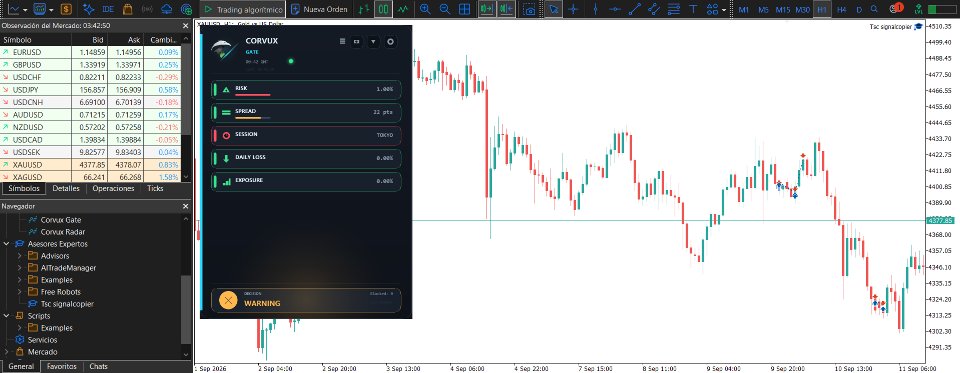Select the cursor arrow tool
The width and height of the screenshot is (960, 373).
[x=553, y=9]
